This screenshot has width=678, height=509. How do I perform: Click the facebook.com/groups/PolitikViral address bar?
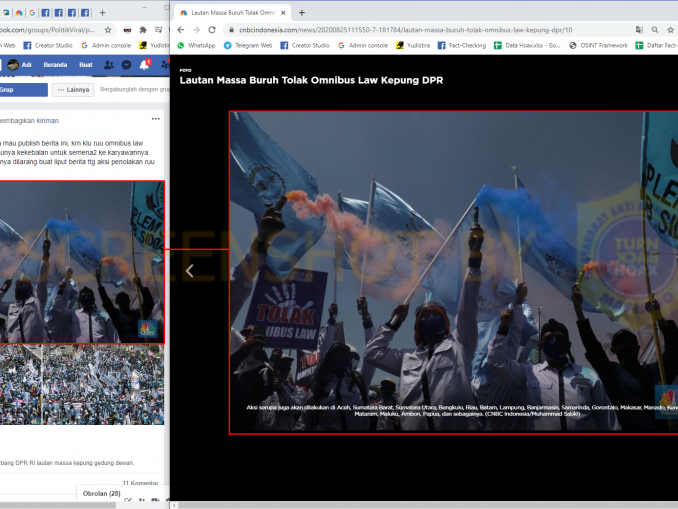pyautogui.click(x=48, y=30)
